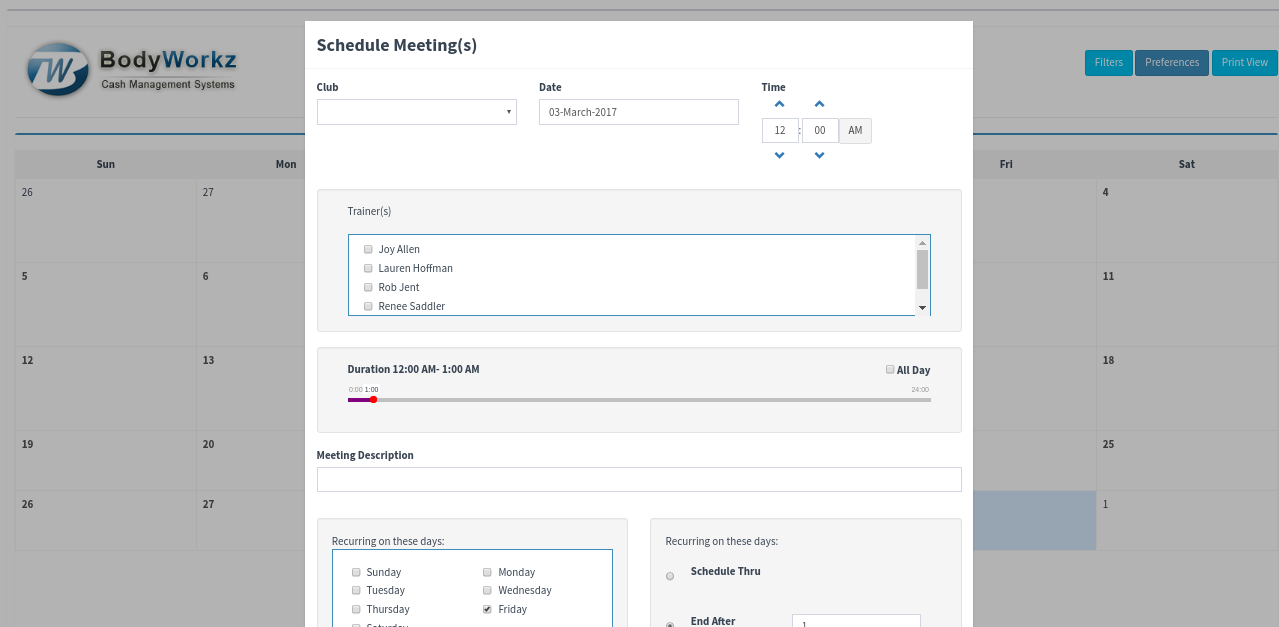Check the Sunday recurring checkbox
The image size is (1279, 627).
(356, 572)
